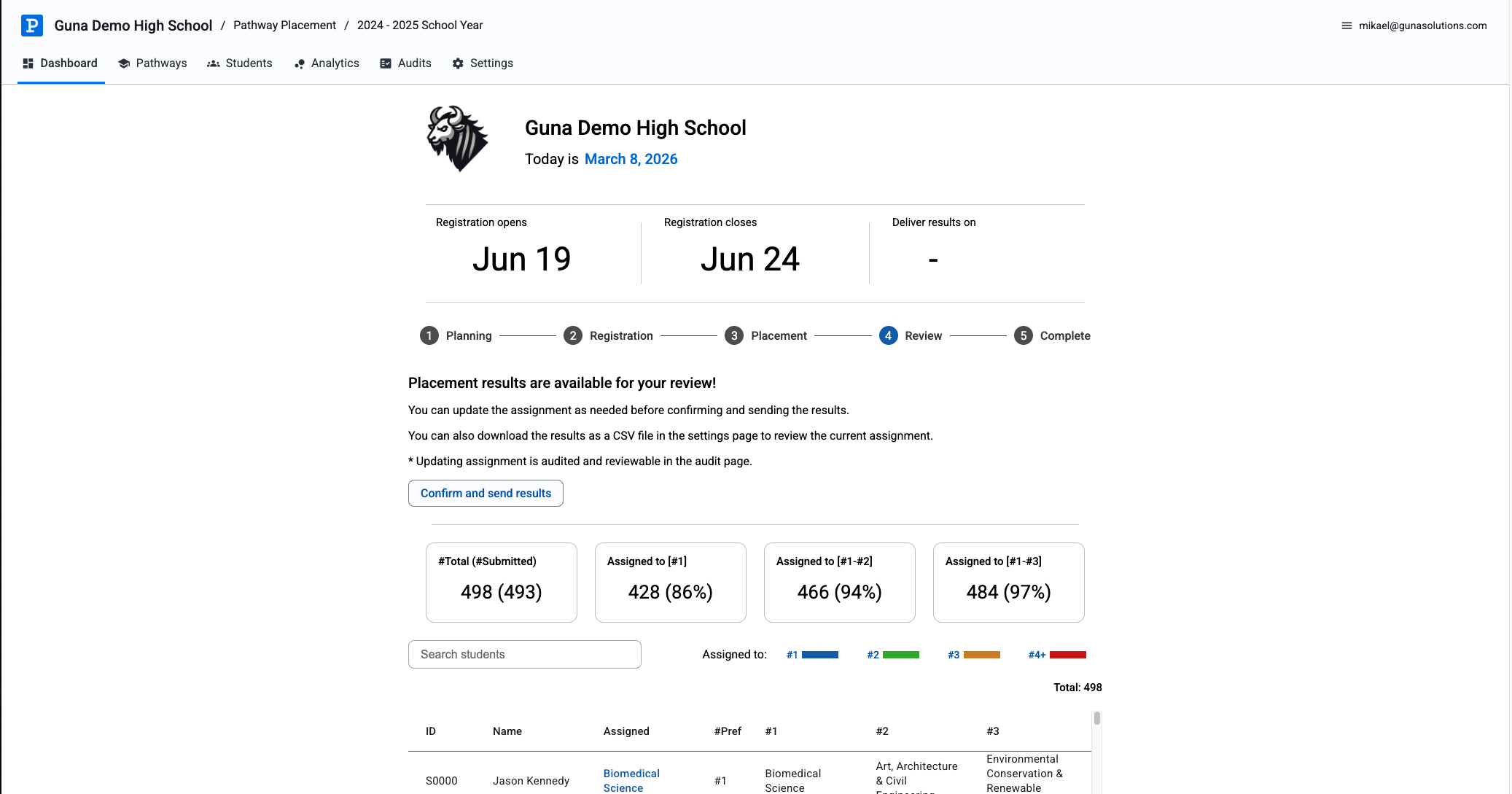Click the student table scrollbar handle

click(x=1096, y=718)
